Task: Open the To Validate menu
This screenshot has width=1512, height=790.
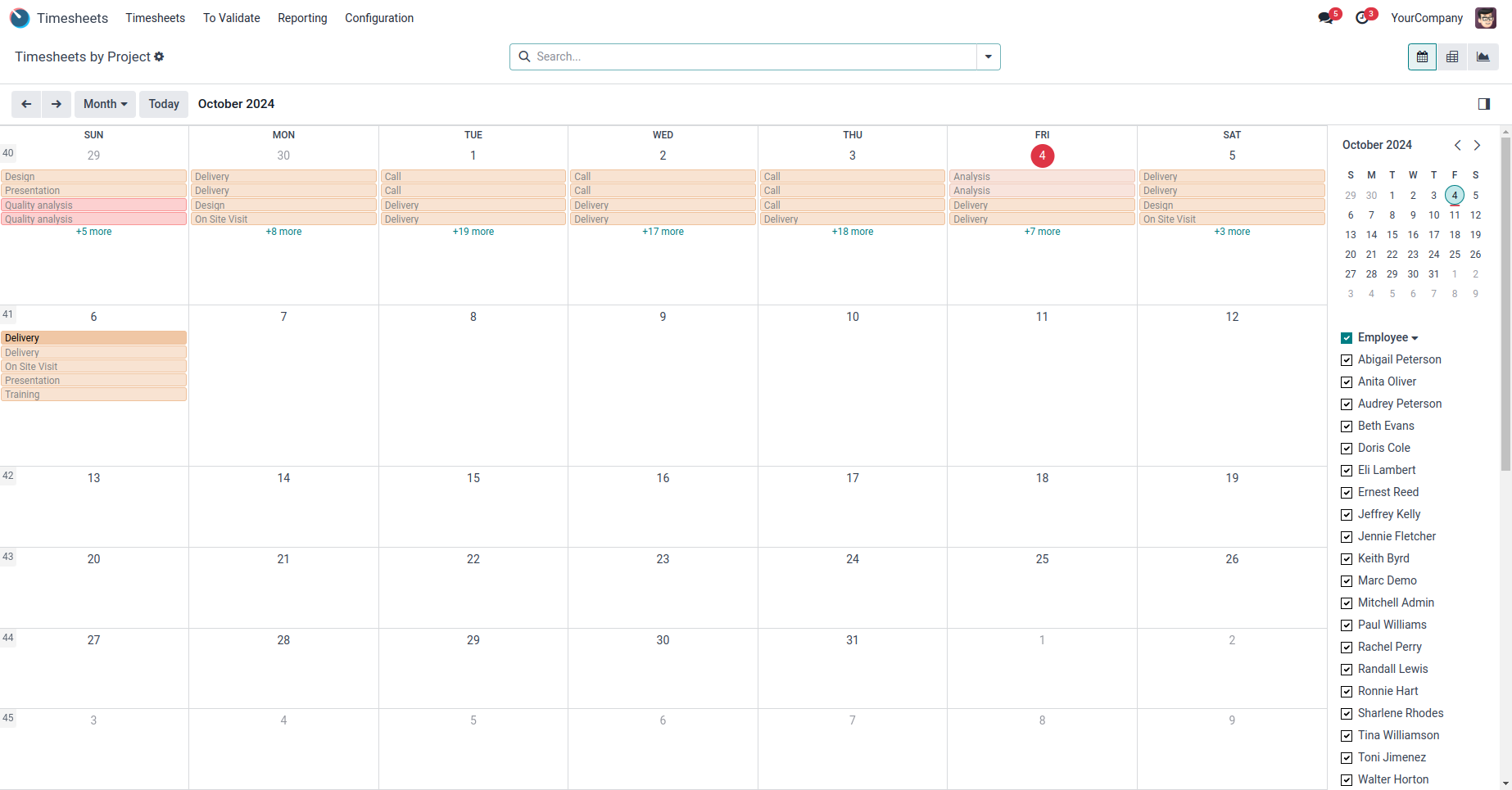Action: pyautogui.click(x=231, y=18)
